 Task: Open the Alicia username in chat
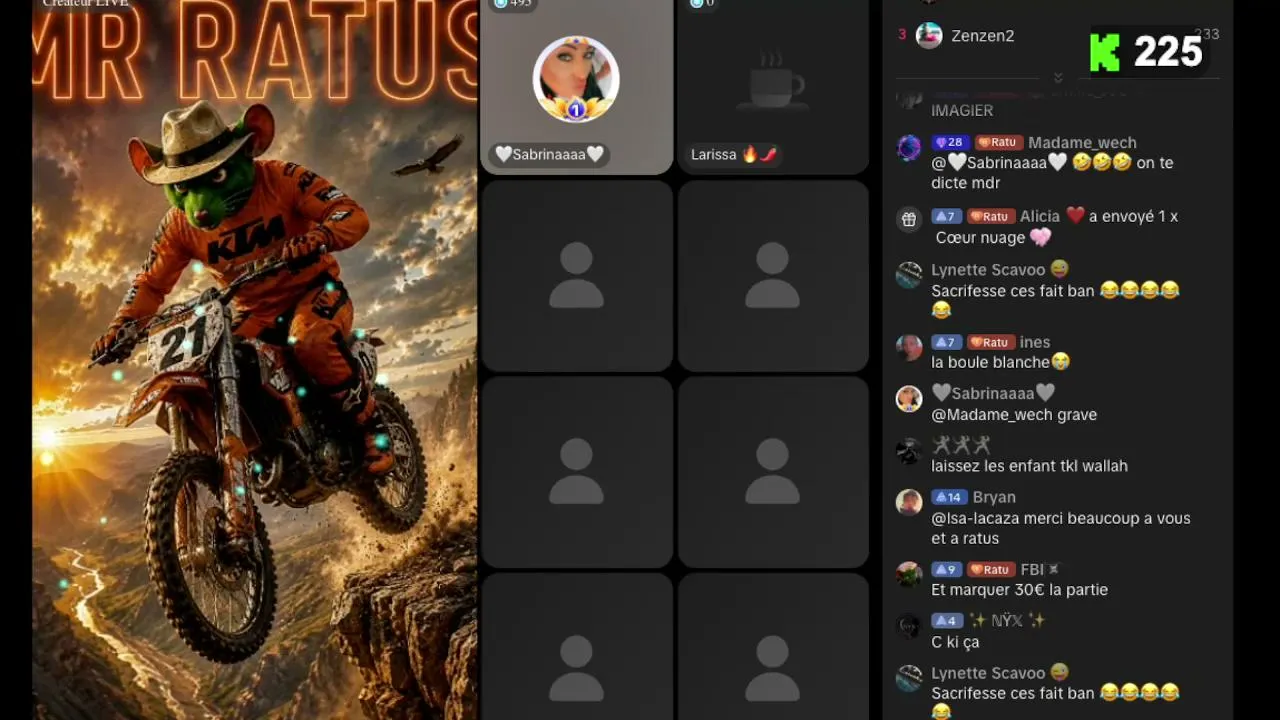[1040, 216]
